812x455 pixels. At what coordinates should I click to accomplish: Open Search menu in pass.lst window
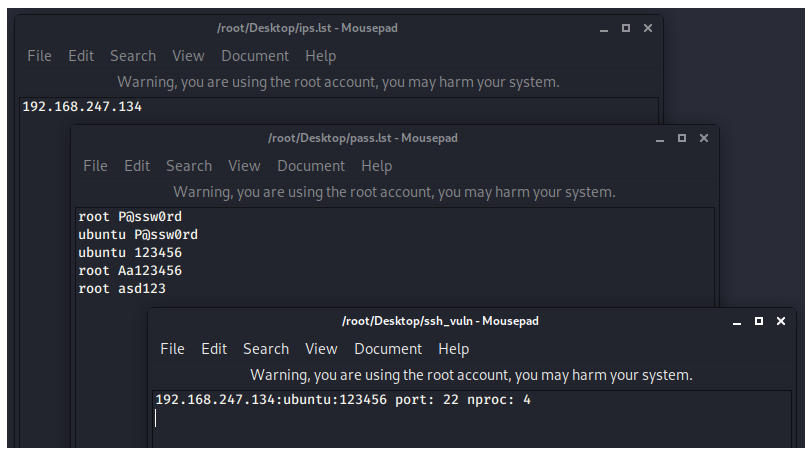point(189,166)
